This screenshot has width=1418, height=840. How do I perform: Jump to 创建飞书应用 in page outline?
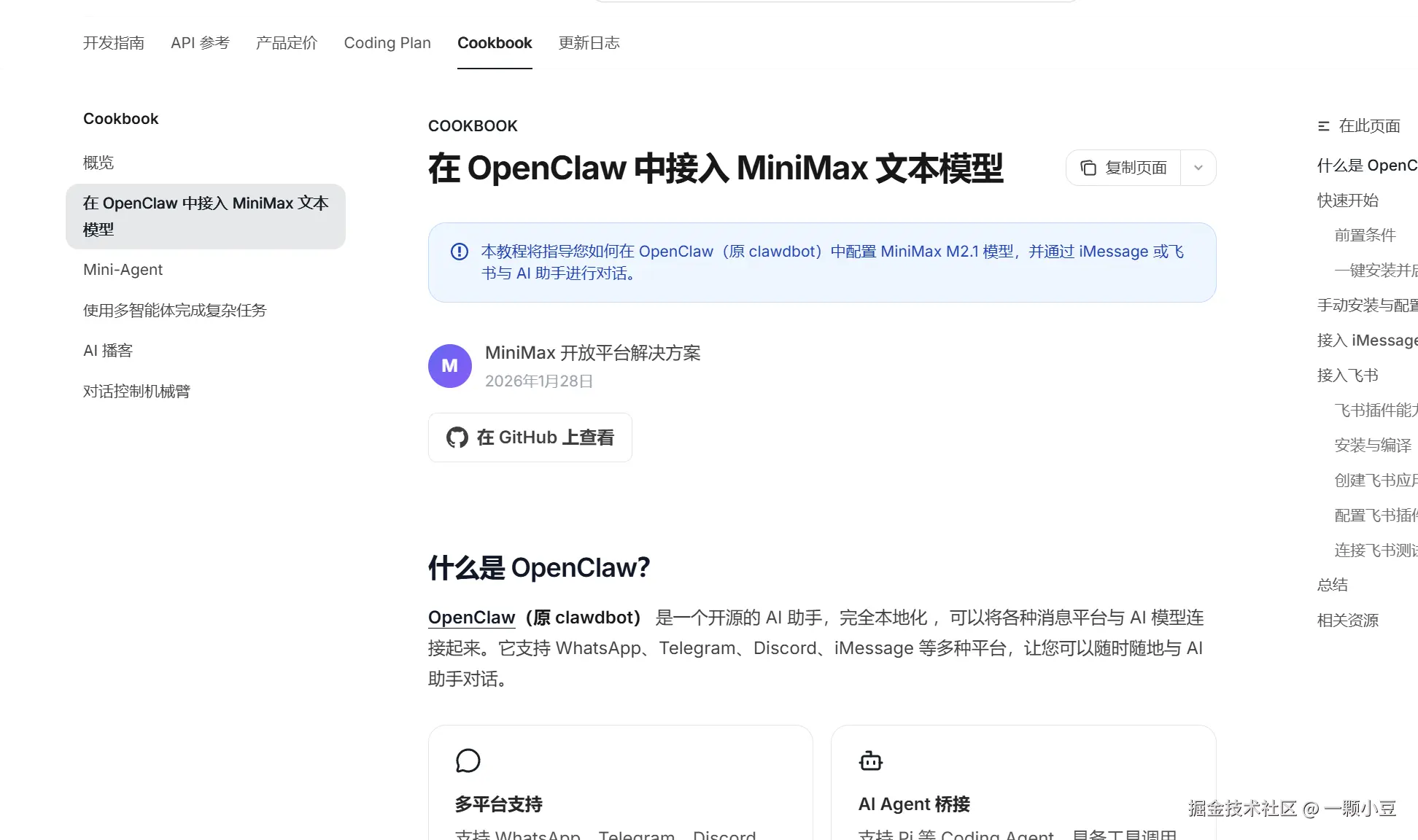[1376, 481]
